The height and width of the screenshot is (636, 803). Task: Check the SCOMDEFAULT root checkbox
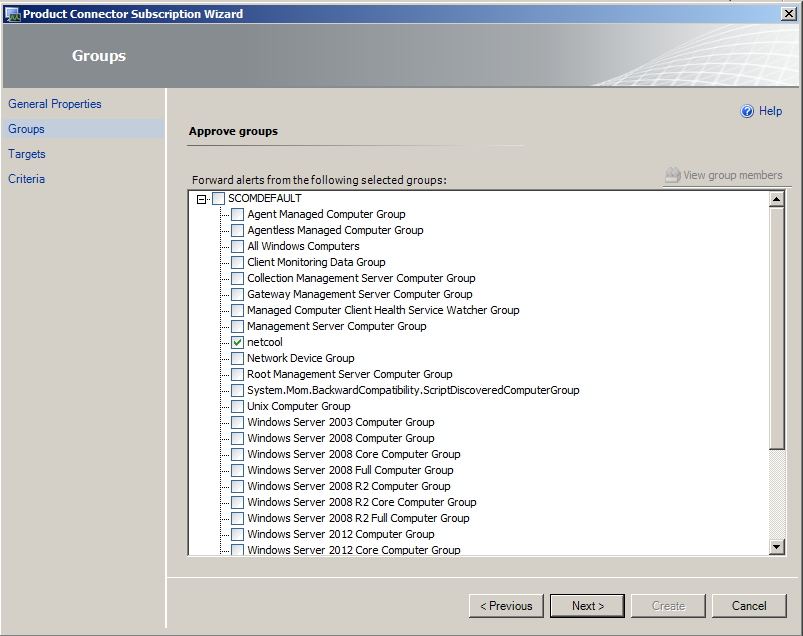coord(219,198)
